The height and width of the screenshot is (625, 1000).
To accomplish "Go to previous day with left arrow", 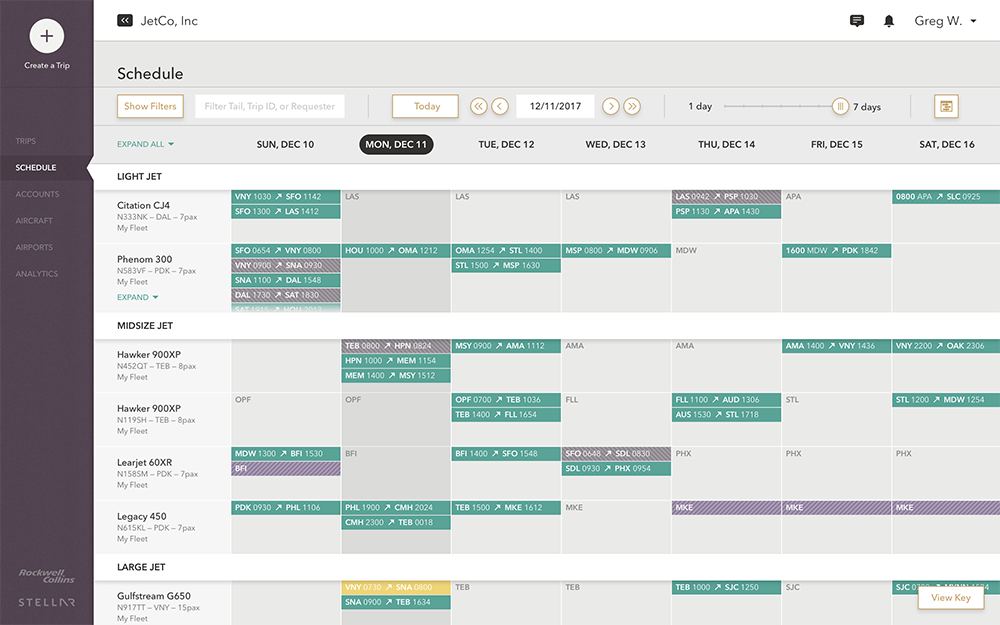I will (x=500, y=106).
